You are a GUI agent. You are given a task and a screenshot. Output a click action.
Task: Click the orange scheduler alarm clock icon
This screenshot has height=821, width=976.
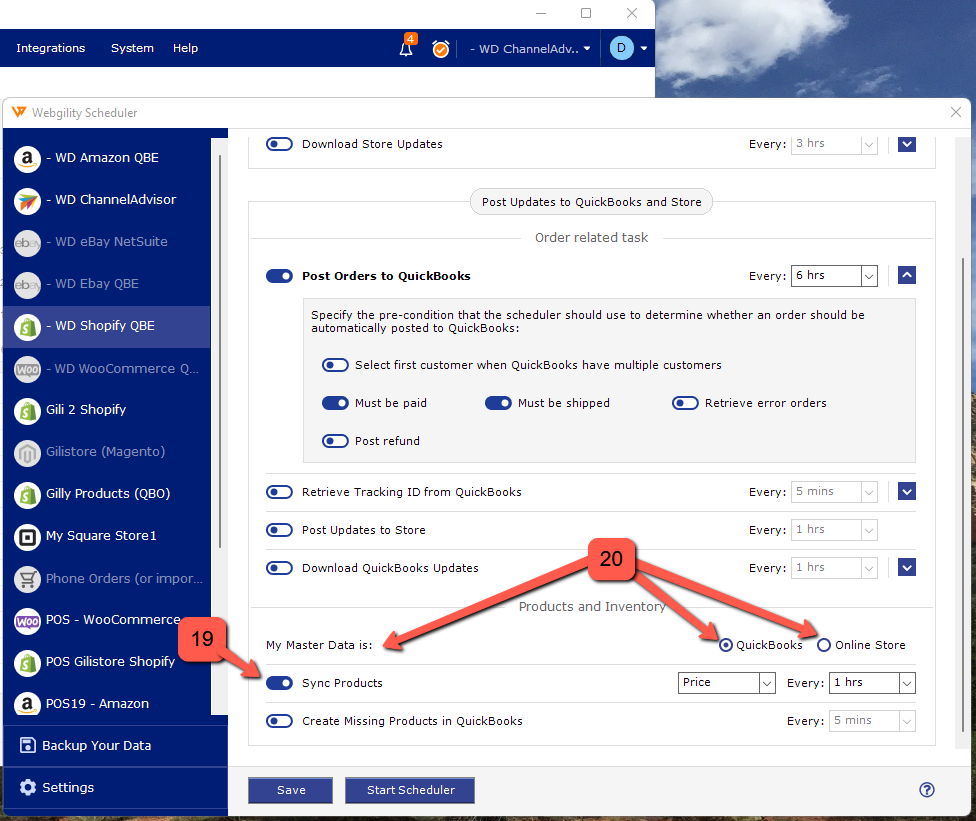click(x=441, y=48)
